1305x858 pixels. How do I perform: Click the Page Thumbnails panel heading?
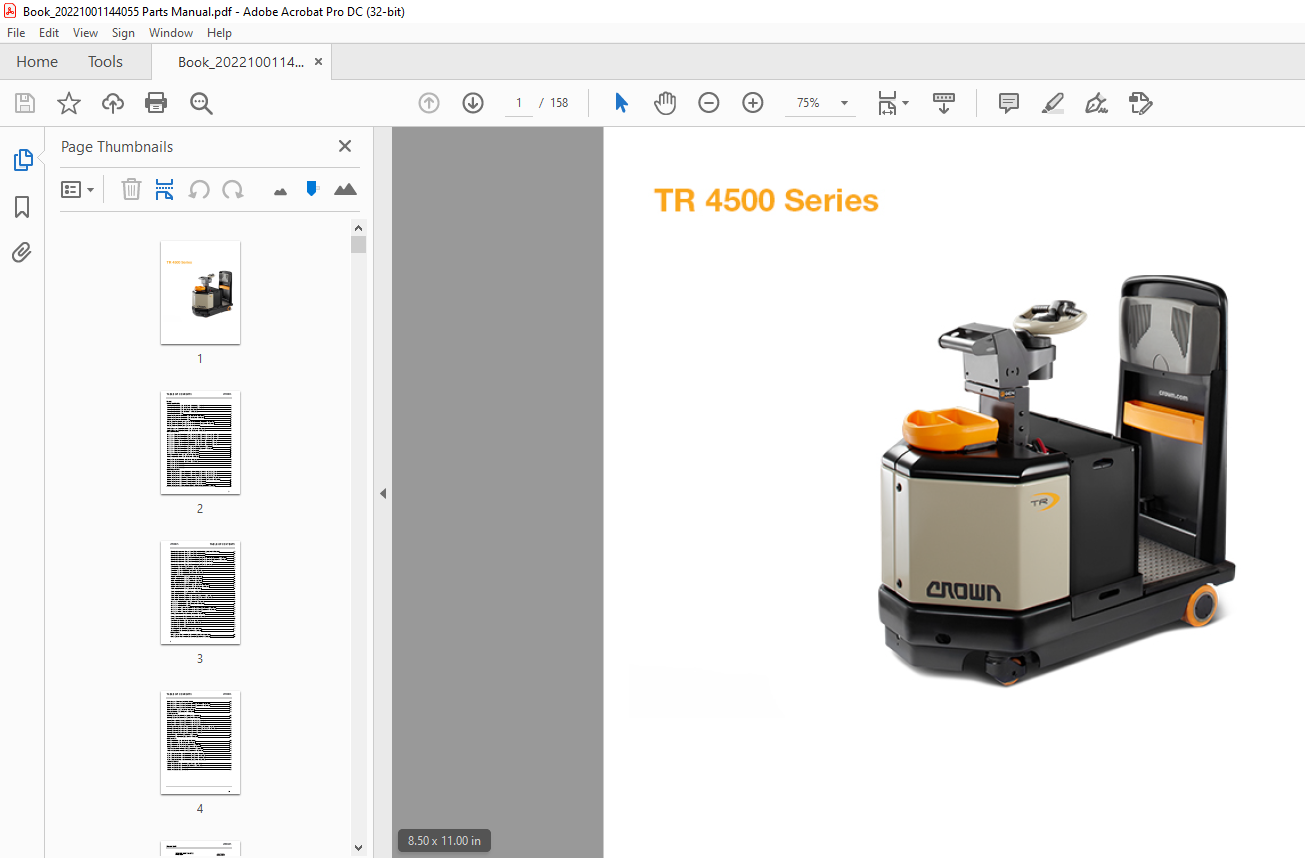(x=117, y=147)
